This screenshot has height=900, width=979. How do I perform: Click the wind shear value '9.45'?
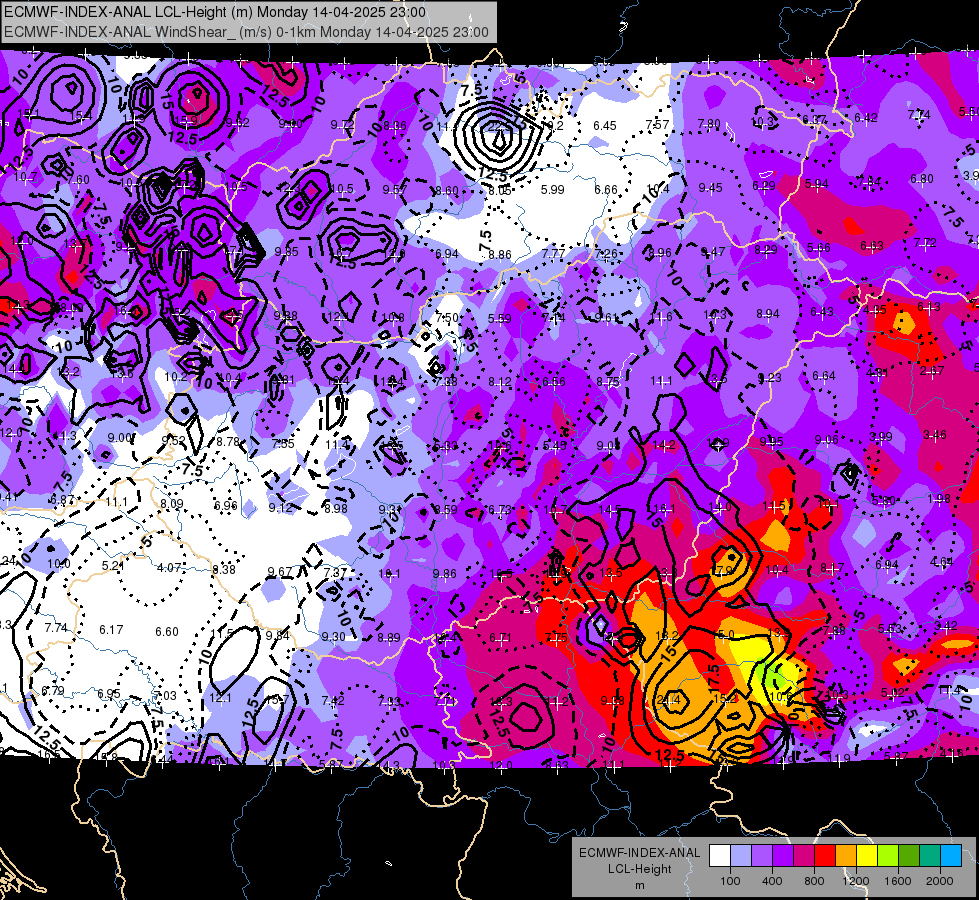click(x=711, y=187)
